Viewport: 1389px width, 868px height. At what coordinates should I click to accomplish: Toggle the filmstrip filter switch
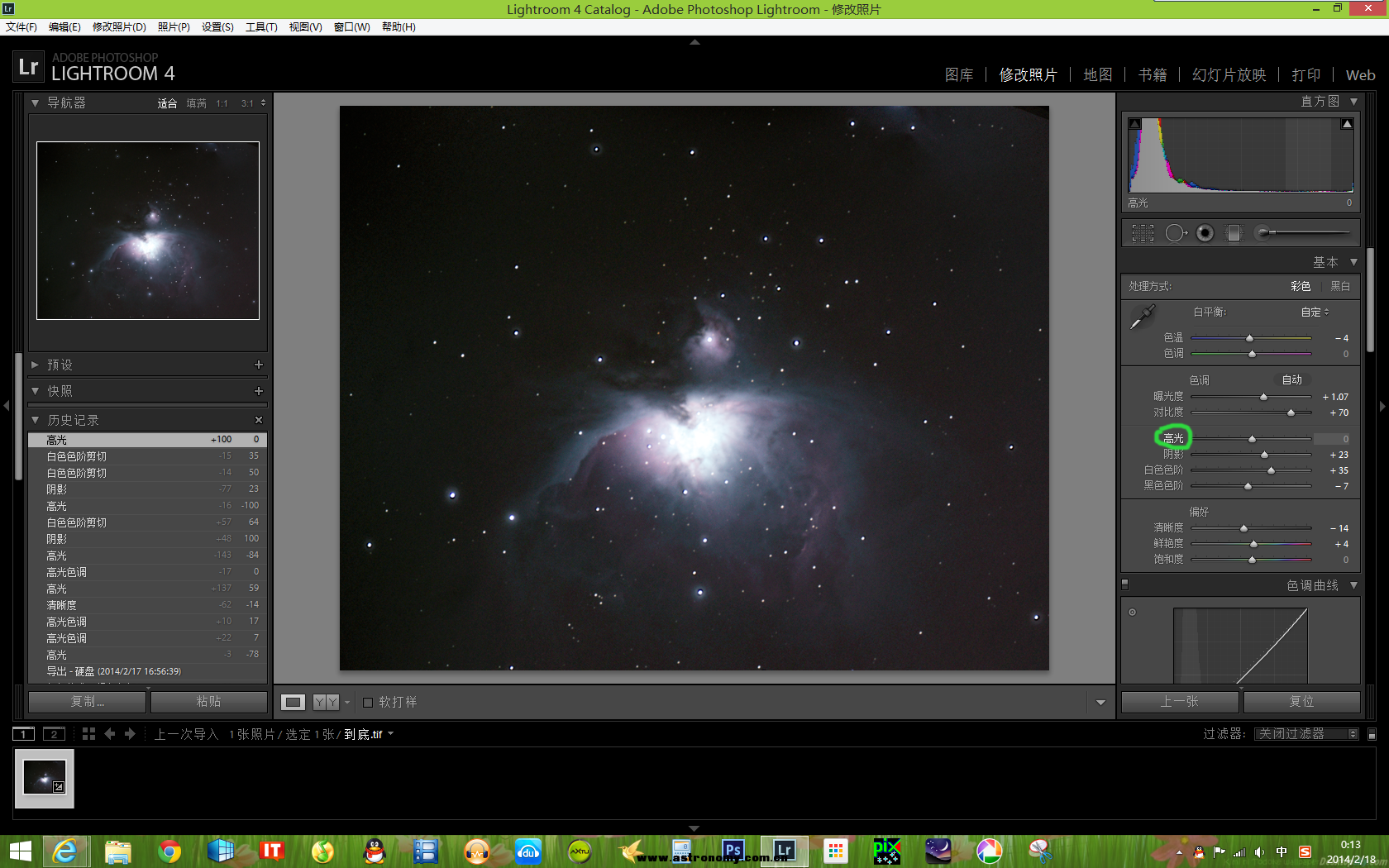1372,734
